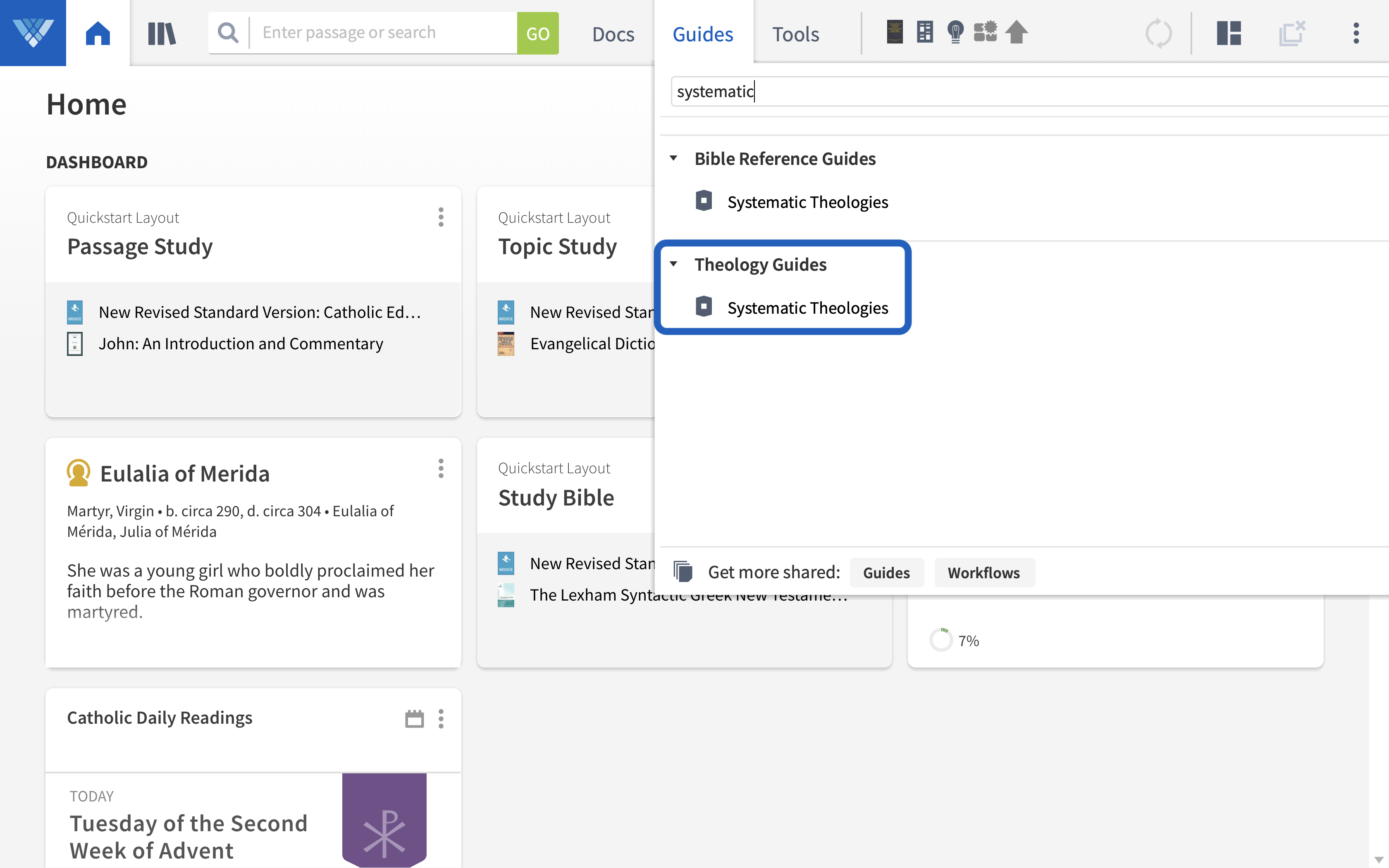
Task: Click the shared Workflows button
Action: 983,572
